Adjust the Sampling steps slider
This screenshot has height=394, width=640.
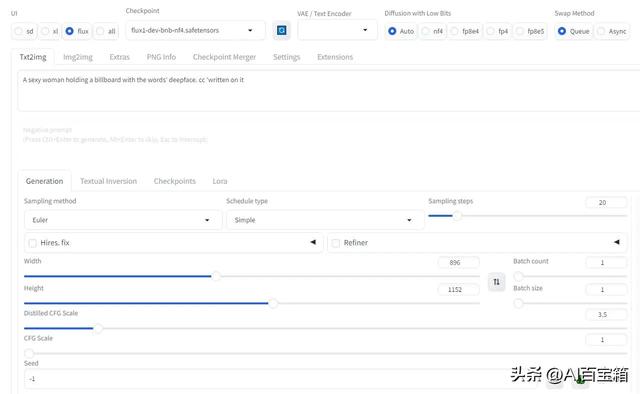pyautogui.click(x=527, y=216)
